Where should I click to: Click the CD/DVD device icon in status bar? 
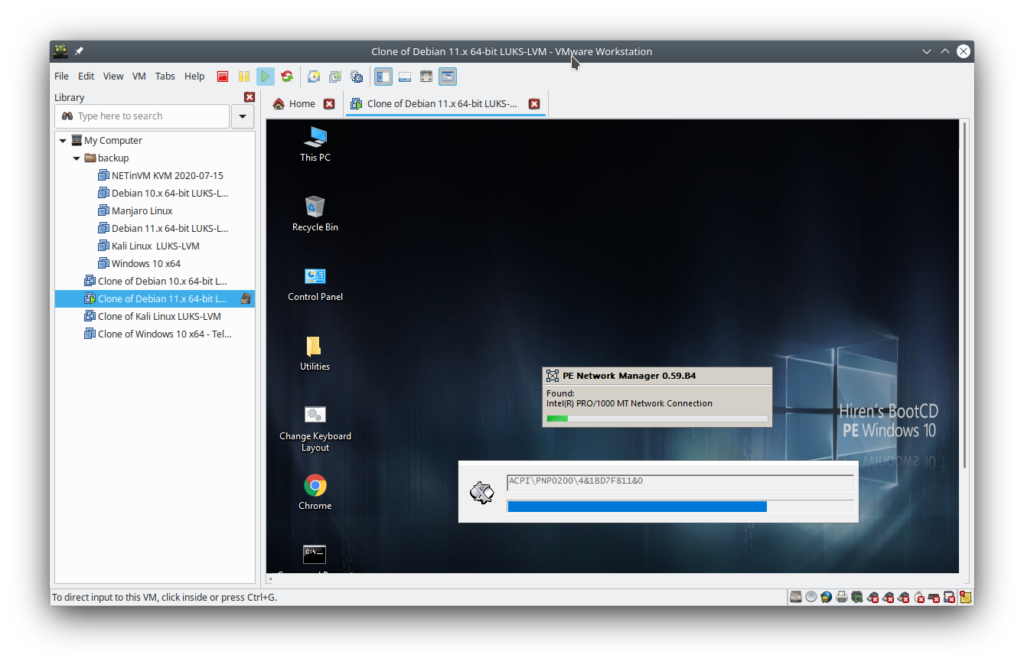pos(811,596)
